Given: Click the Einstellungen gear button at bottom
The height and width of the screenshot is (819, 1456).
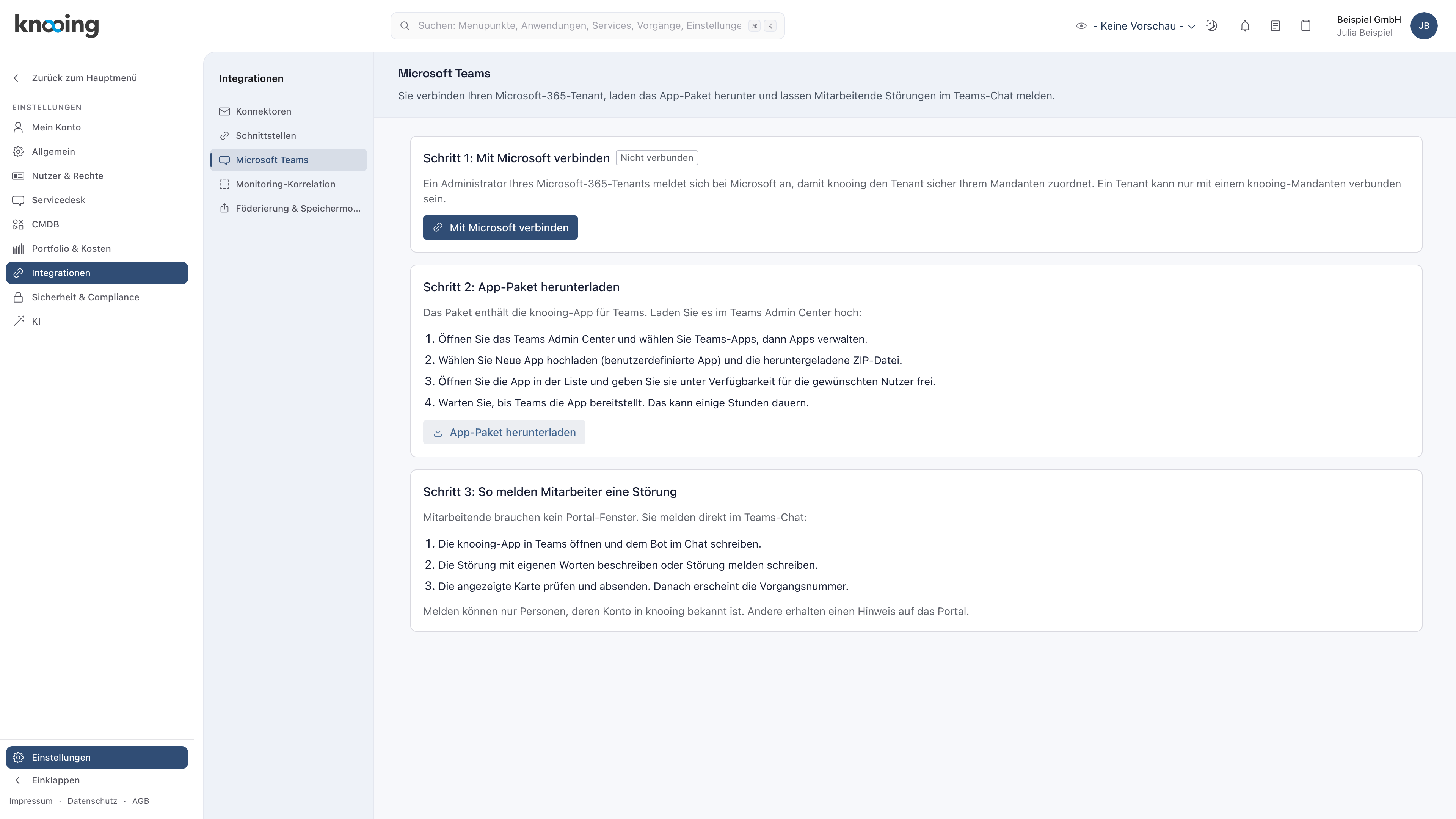Looking at the screenshot, I should pos(97,758).
